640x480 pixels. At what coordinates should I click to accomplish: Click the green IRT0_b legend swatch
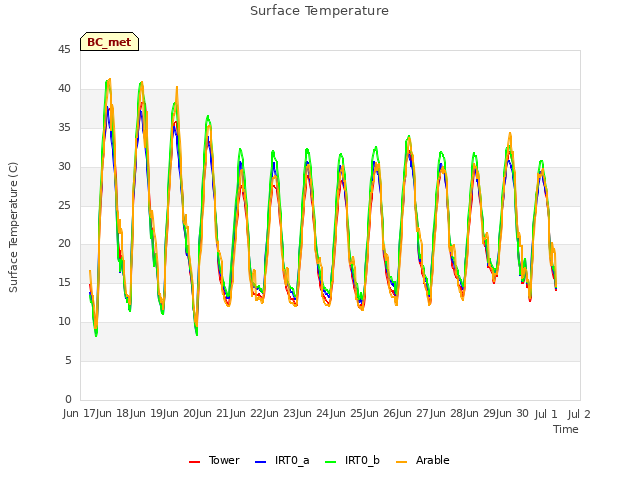[x=331, y=462]
